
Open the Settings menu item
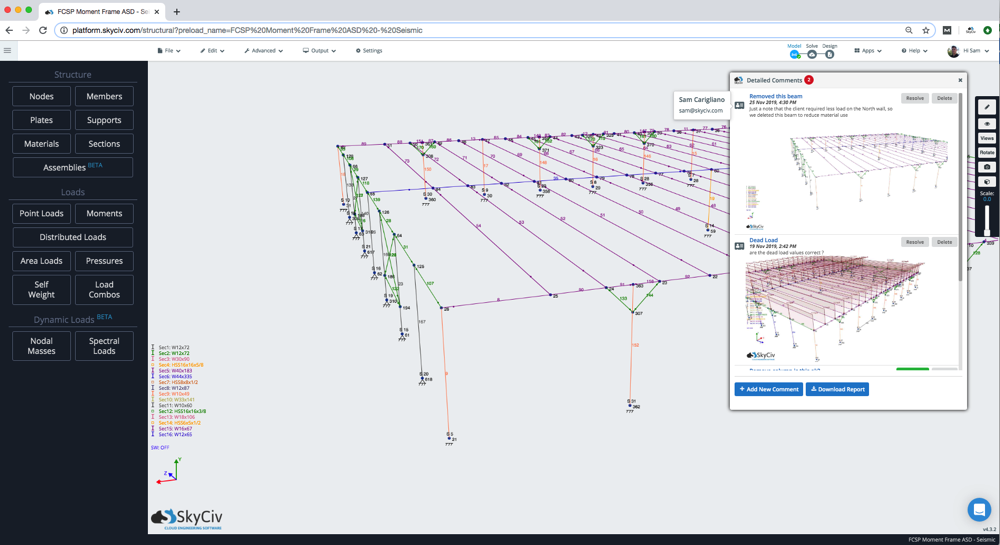coord(369,50)
